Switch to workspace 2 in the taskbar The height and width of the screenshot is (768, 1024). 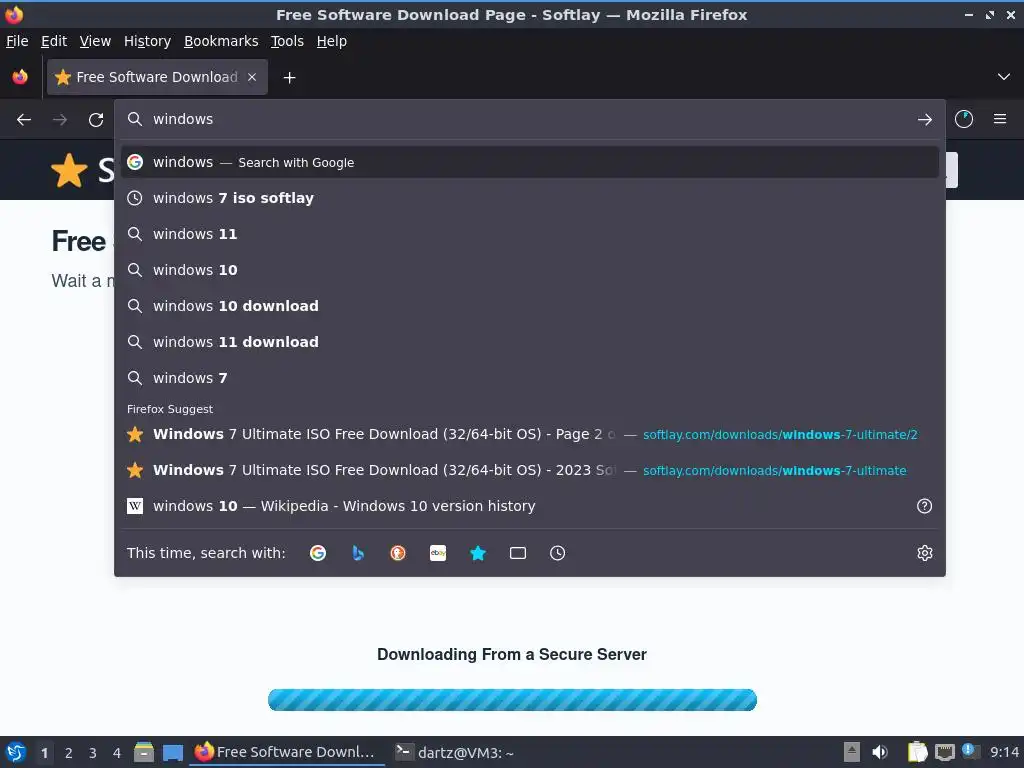pyautogui.click(x=69, y=753)
